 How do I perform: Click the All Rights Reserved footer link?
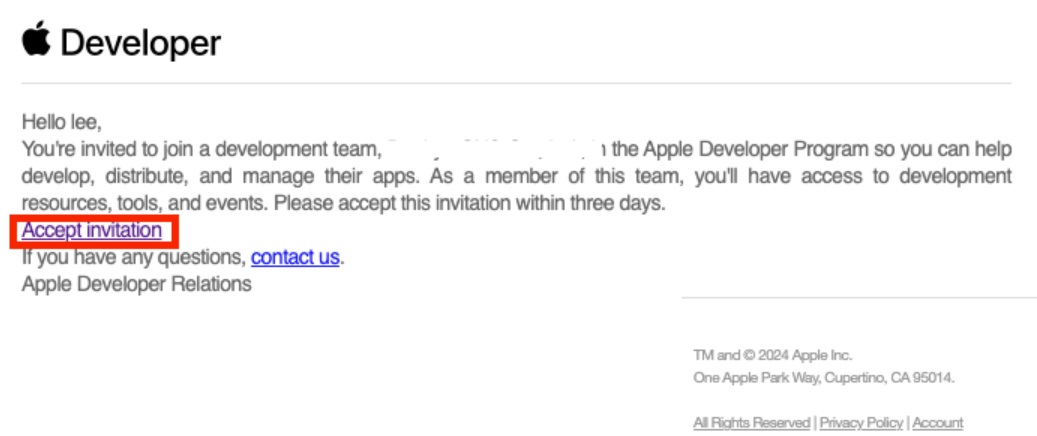coord(752,422)
